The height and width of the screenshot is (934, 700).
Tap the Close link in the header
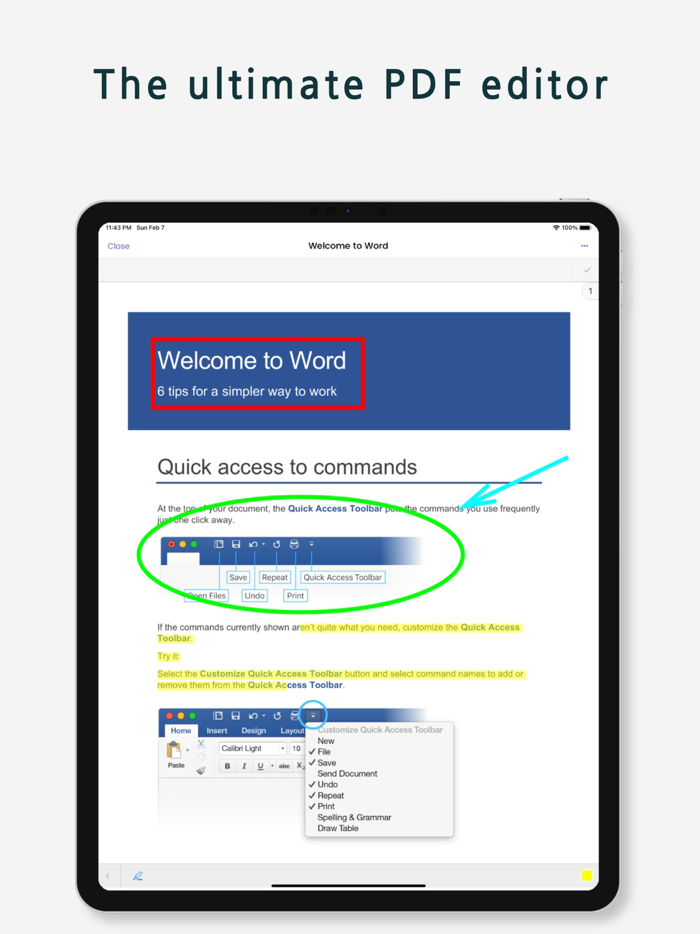pos(118,246)
